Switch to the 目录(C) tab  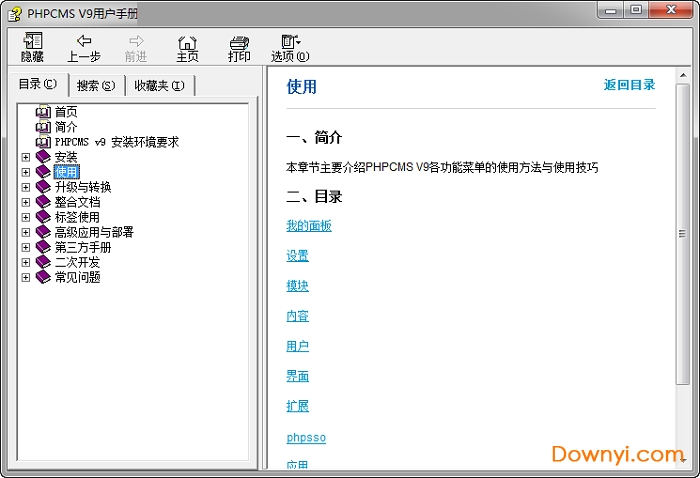click(38, 84)
